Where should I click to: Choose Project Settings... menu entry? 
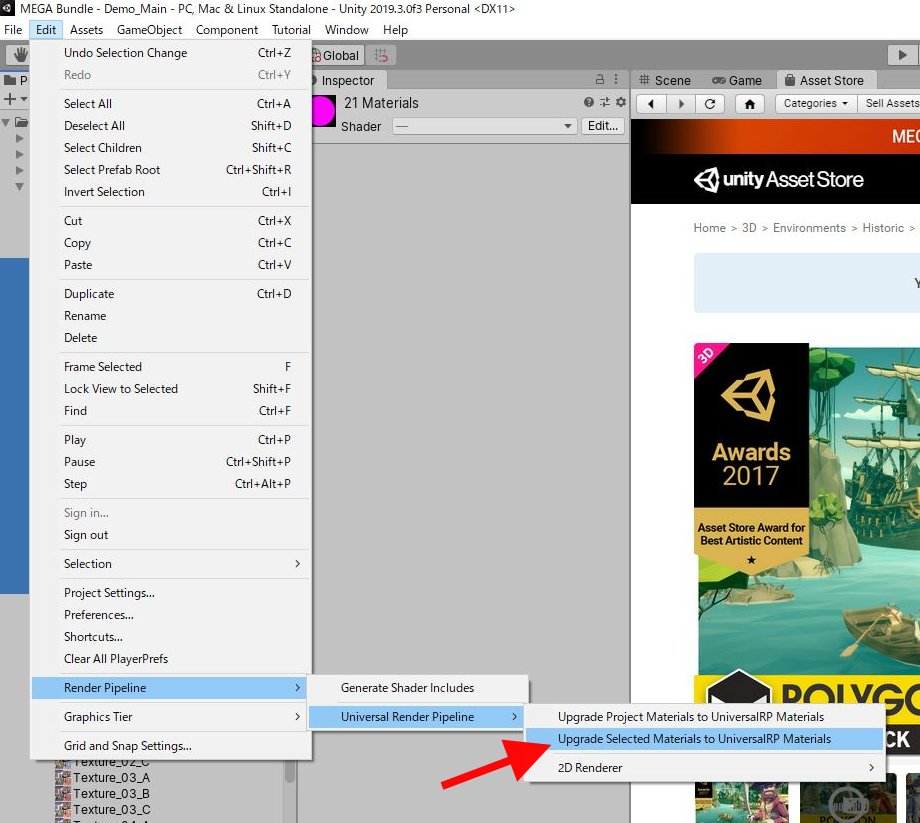pos(171,593)
